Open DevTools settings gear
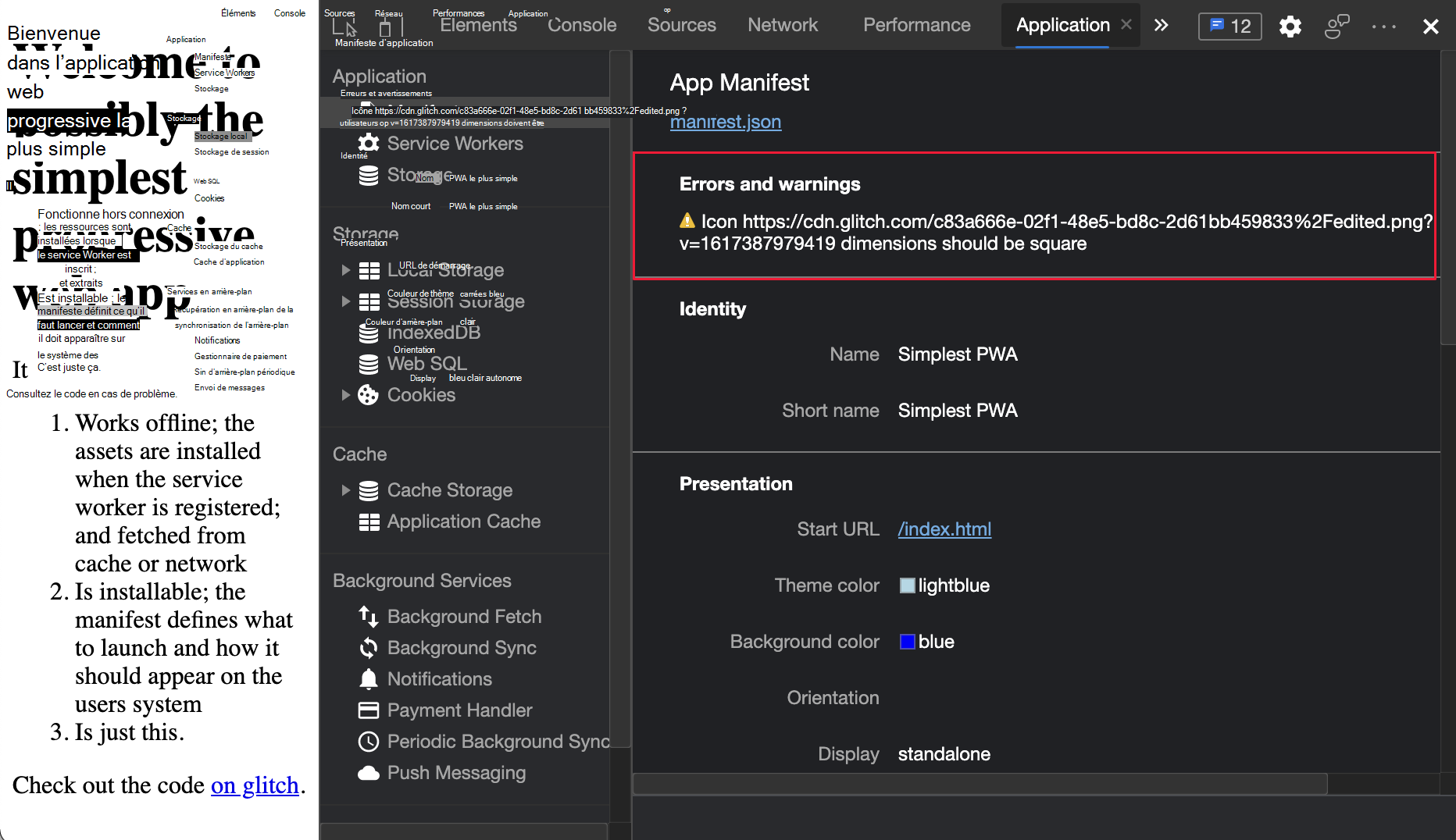Viewport: 1456px width, 840px height. tap(1290, 27)
